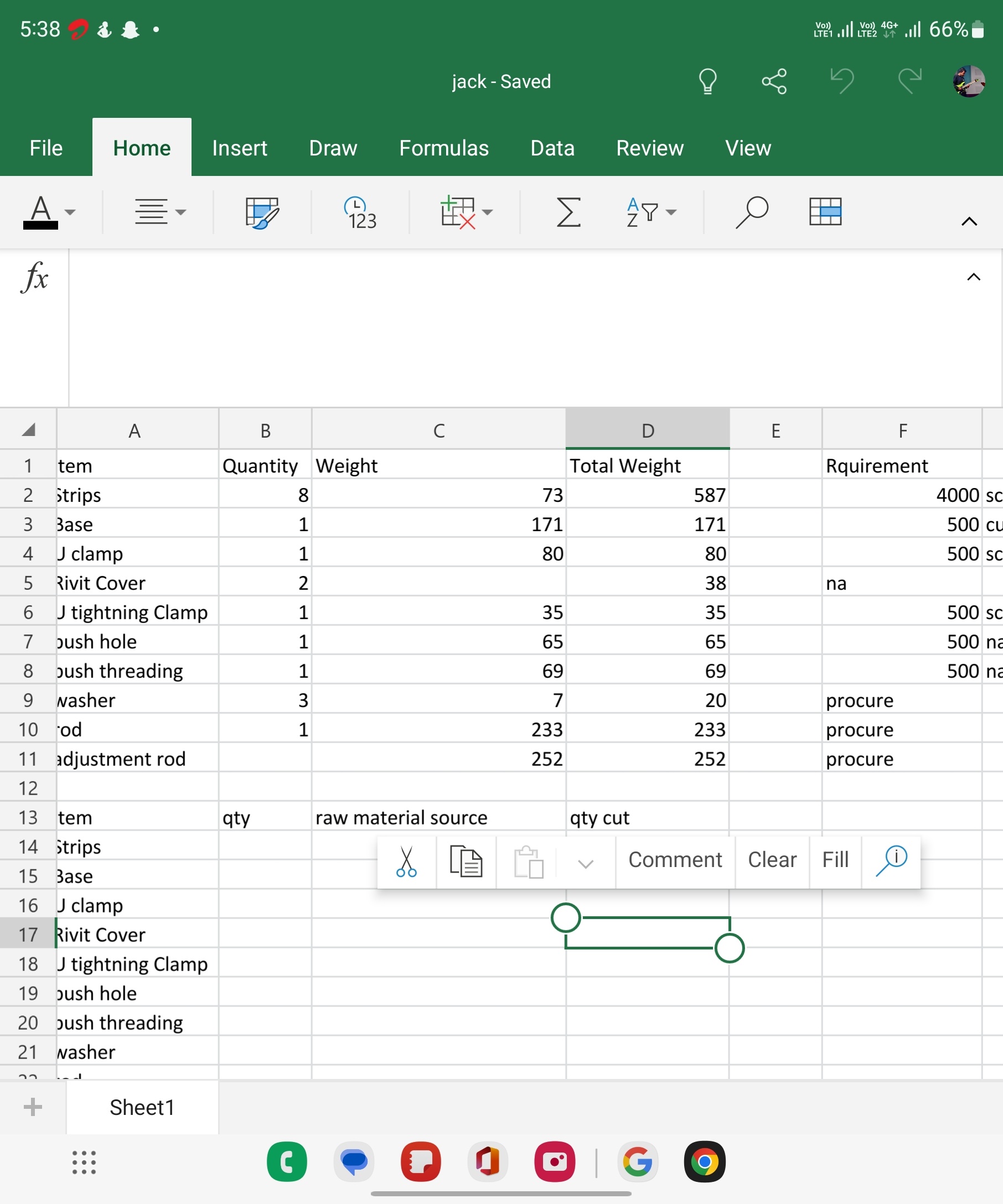Choose Clear in the context bar
Viewport: 1003px width, 1204px height.
[772, 860]
